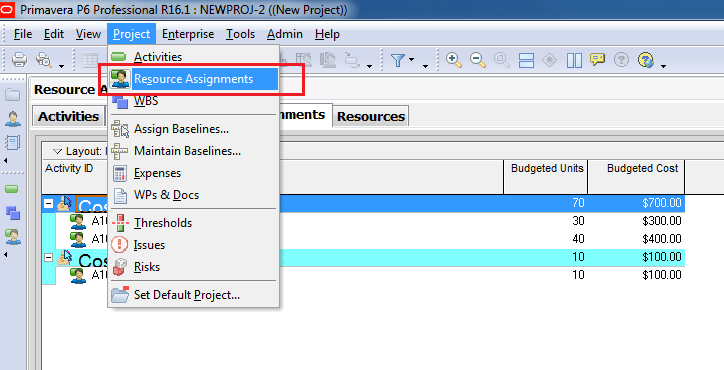Expand the Layout options triangle
The image size is (724, 370).
pos(57,152)
